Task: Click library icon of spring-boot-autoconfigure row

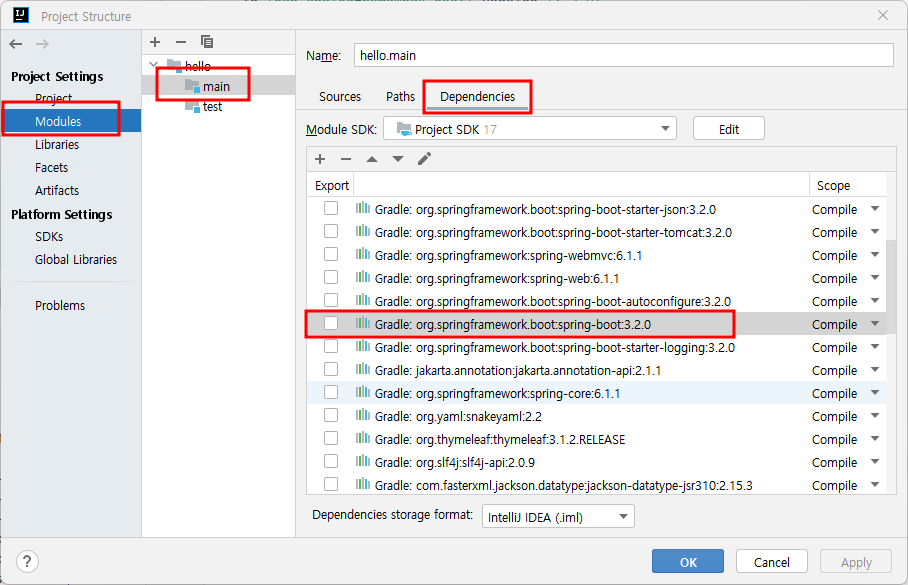Action: click(x=363, y=300)
